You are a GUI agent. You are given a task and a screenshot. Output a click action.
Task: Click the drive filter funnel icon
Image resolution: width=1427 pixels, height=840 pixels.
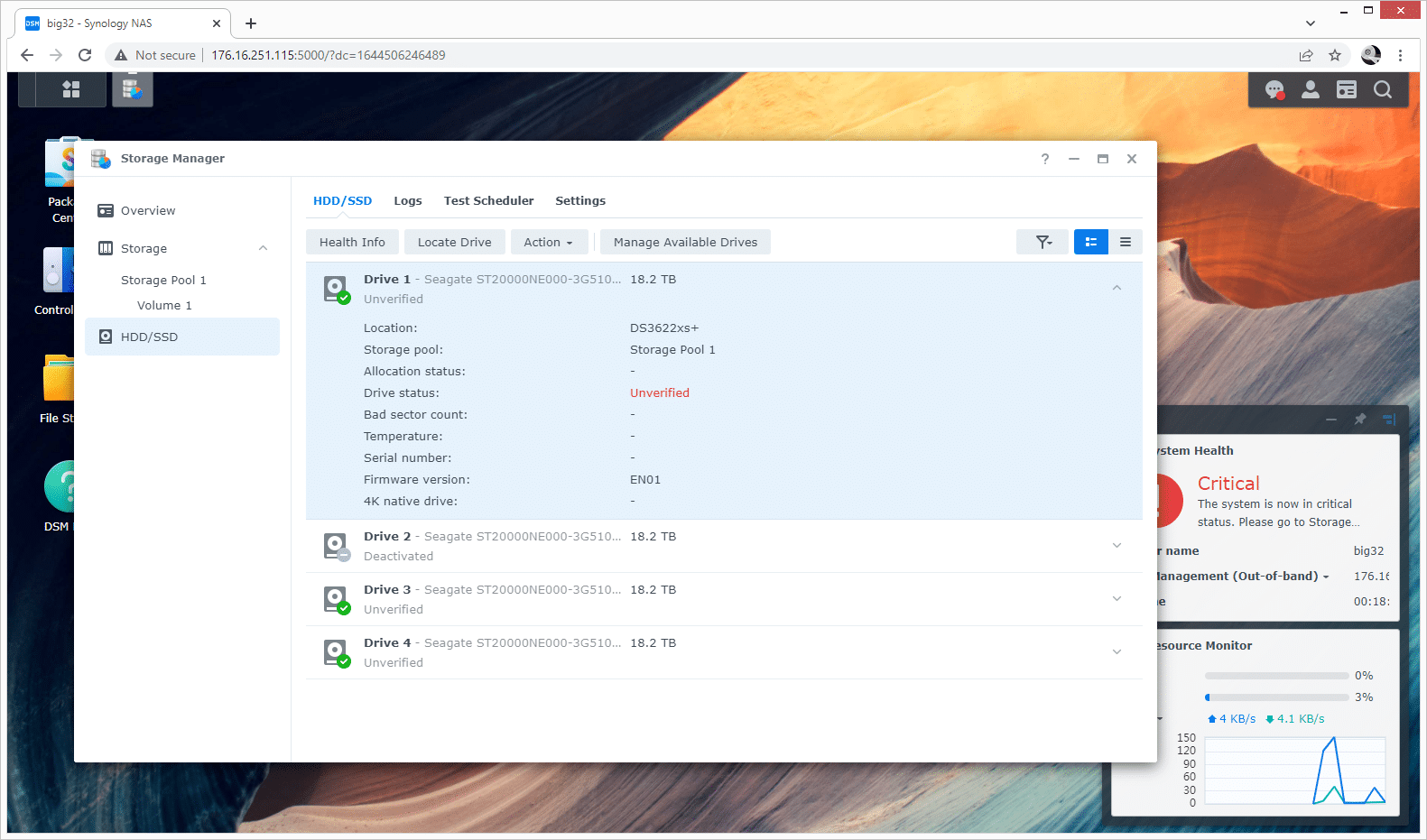pos(1042,242)
